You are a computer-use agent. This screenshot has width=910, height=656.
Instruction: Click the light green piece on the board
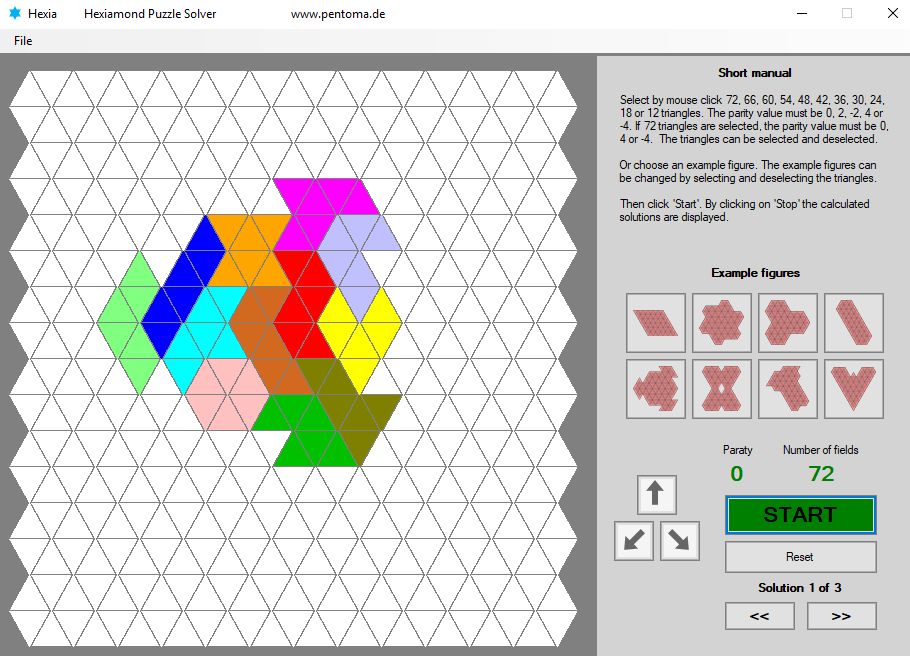point(129,322)
